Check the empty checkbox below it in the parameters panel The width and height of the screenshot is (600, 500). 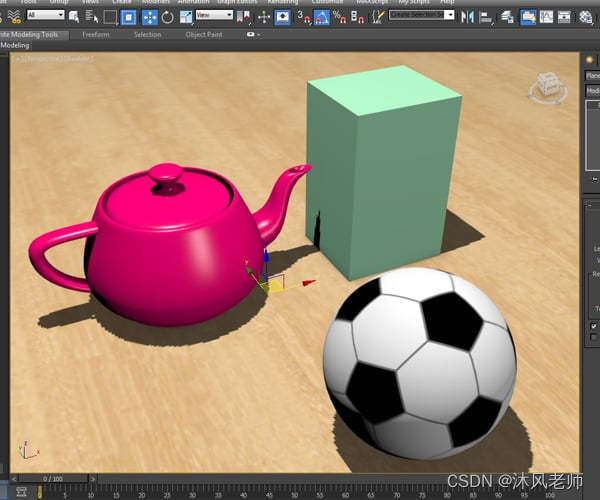pyautogui.click(x=593, y=337)
